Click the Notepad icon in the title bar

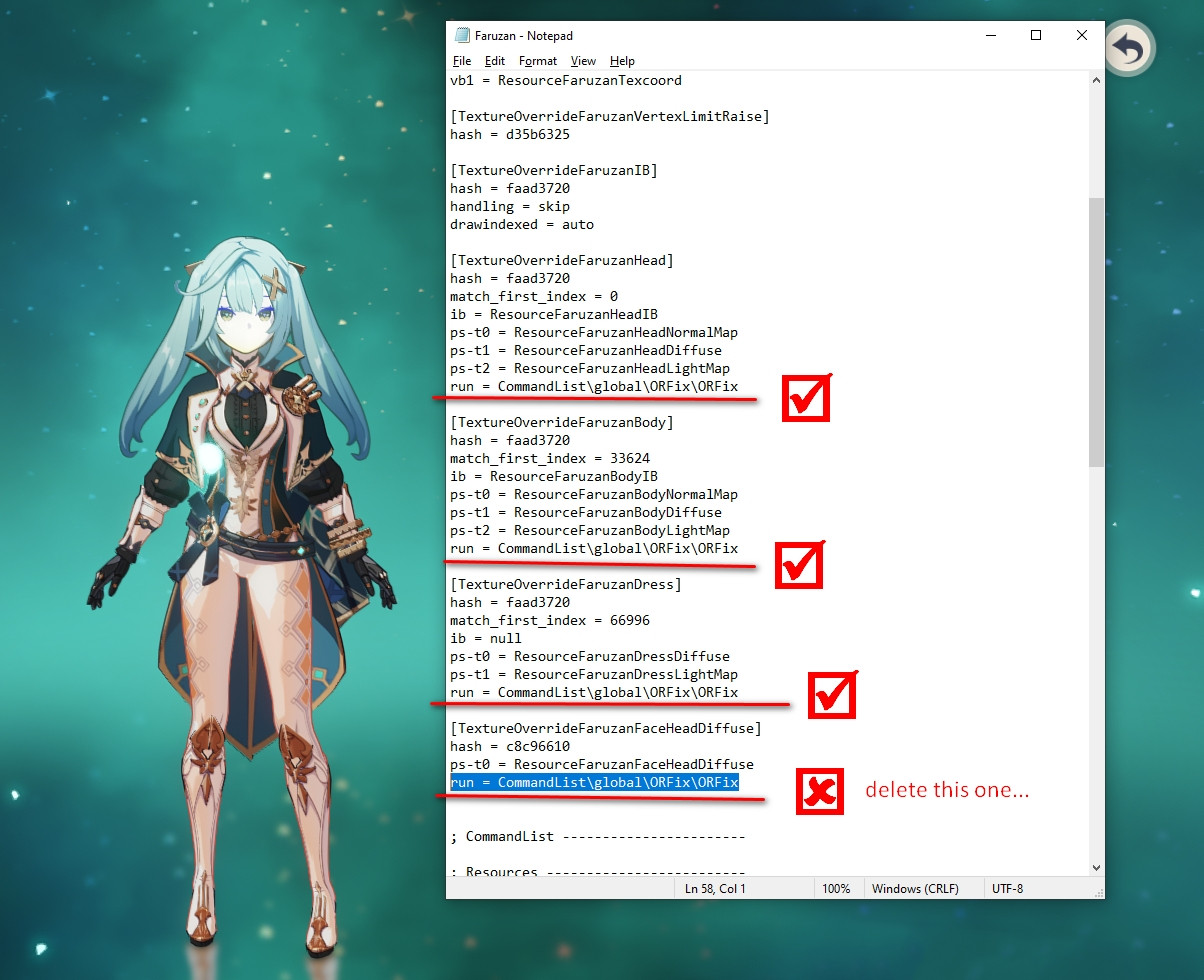(x=463, y=35)
